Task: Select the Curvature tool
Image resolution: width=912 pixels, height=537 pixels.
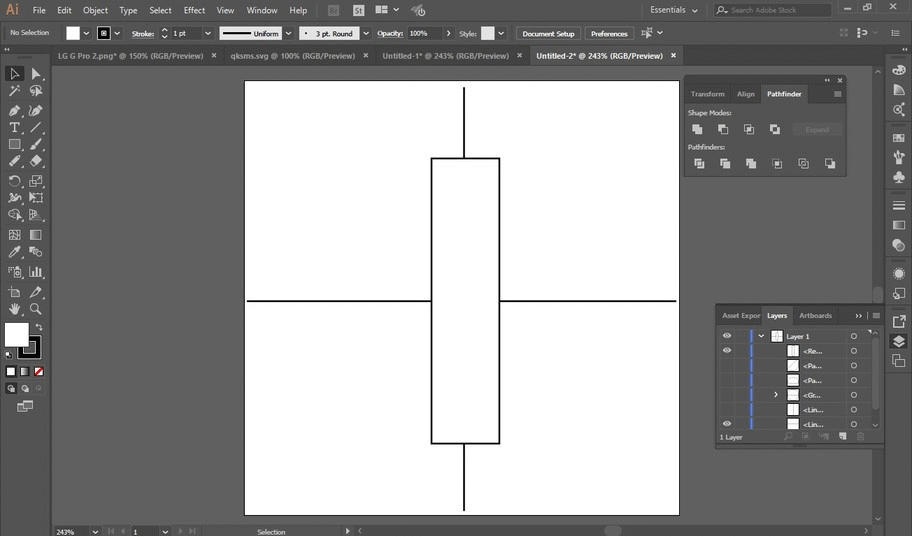Action: point(36,111)
